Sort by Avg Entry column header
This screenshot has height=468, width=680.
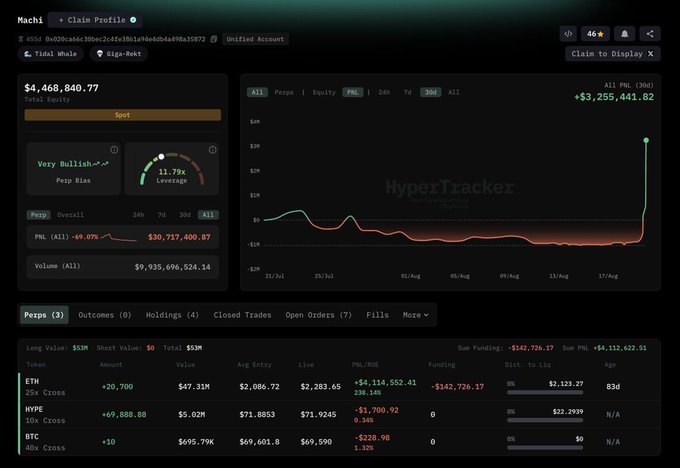click(254, 365)
